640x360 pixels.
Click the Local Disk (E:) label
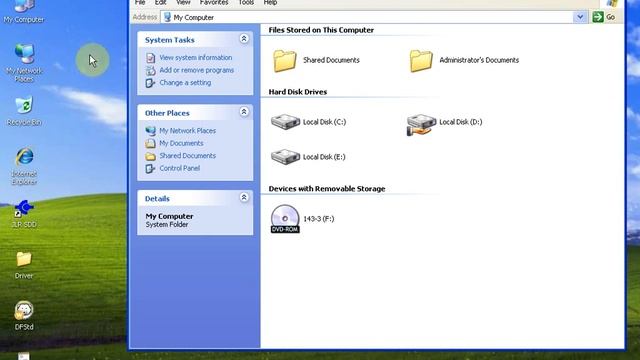tap(324, 157)
